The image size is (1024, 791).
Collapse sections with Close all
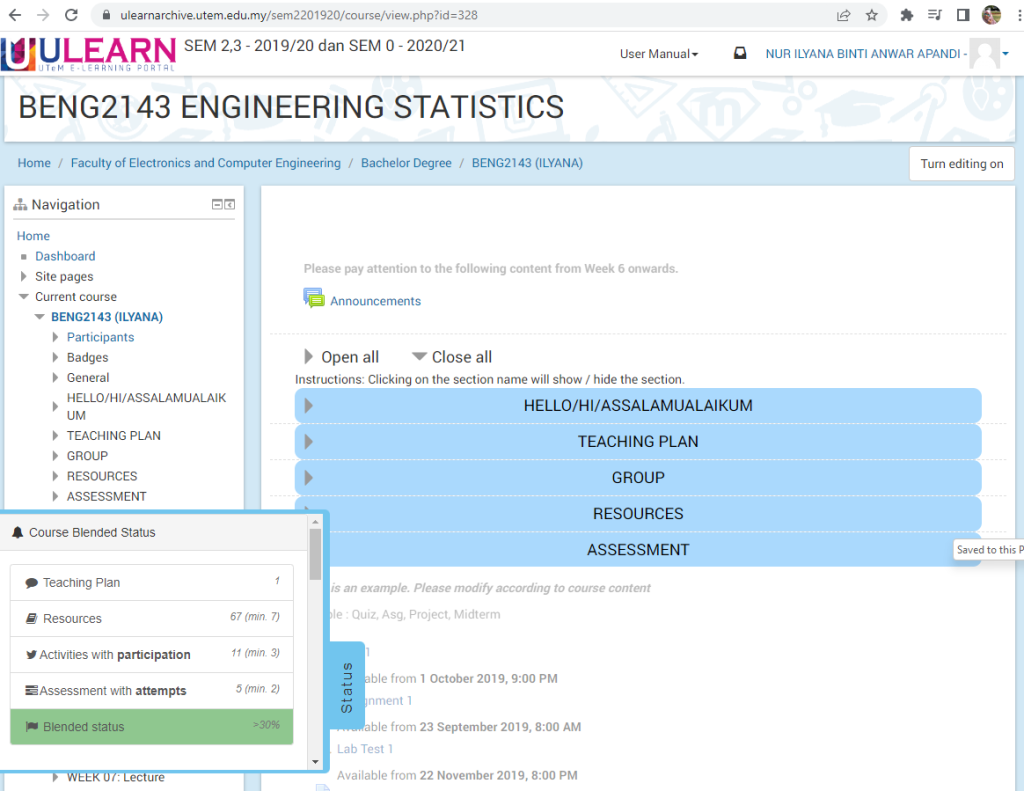[452, 357]
